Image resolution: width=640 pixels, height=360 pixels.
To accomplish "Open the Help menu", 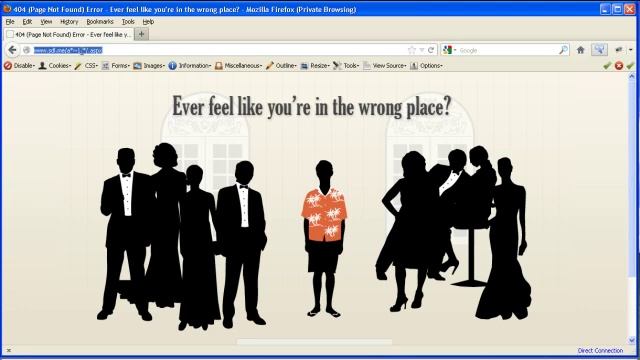I will [148, 22].
